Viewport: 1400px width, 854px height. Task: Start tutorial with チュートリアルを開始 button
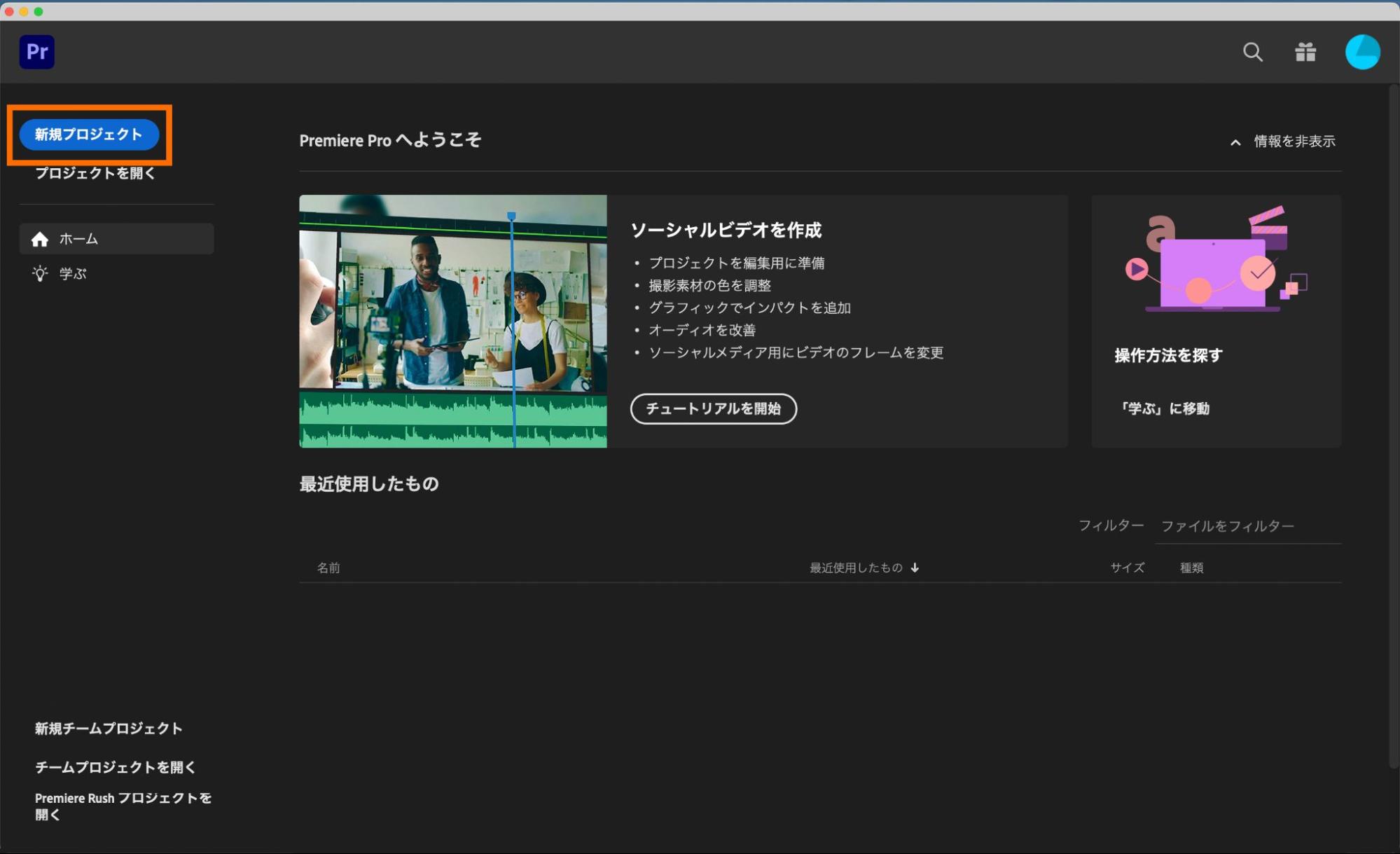coord(713,408)
